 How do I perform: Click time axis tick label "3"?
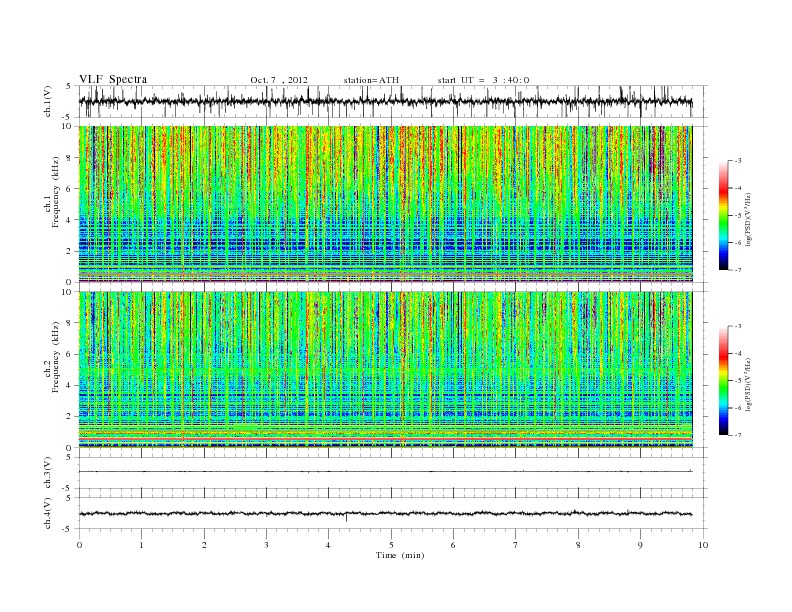point(266,545)
